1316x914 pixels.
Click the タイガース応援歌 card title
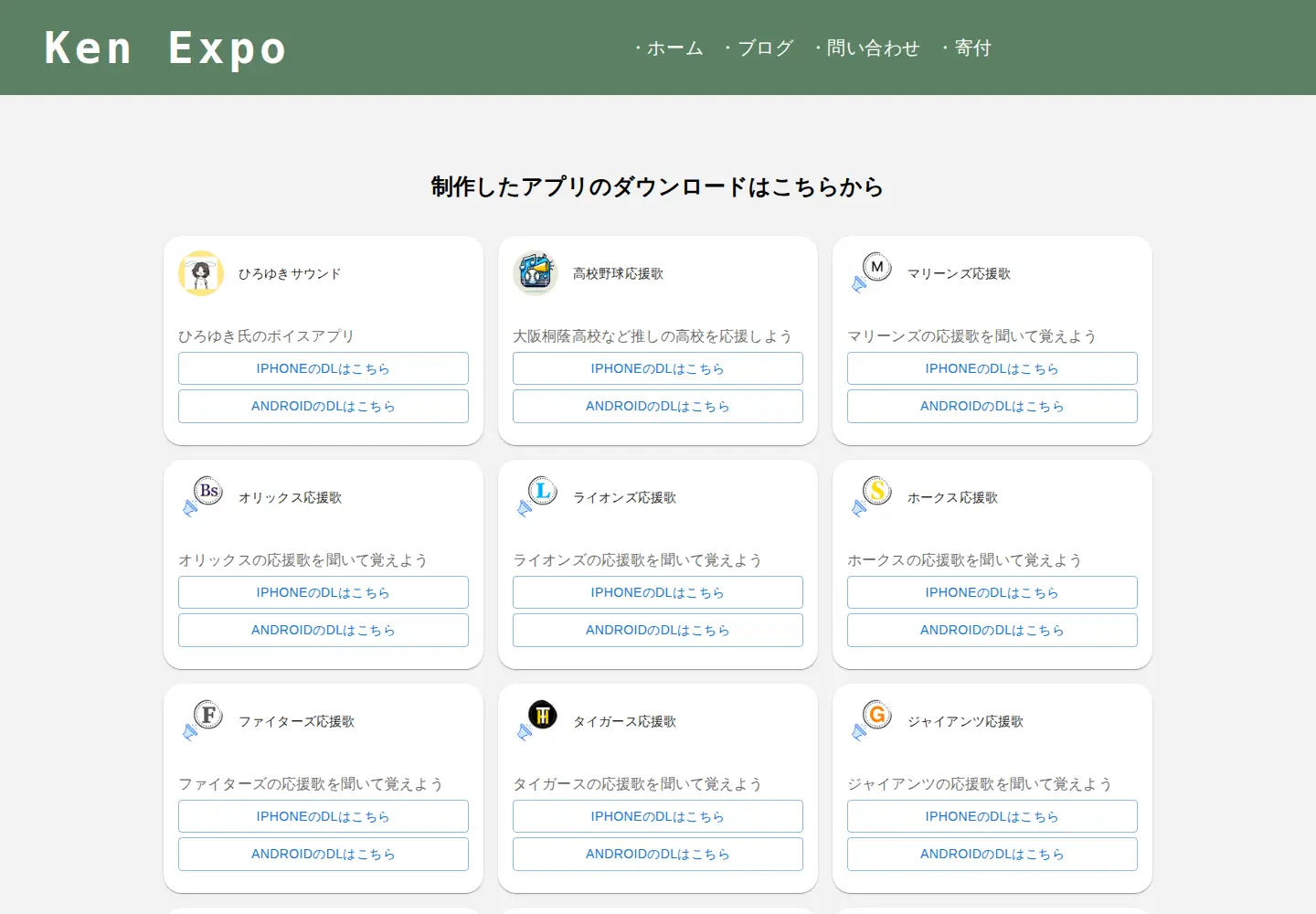[x=625, y=722]
